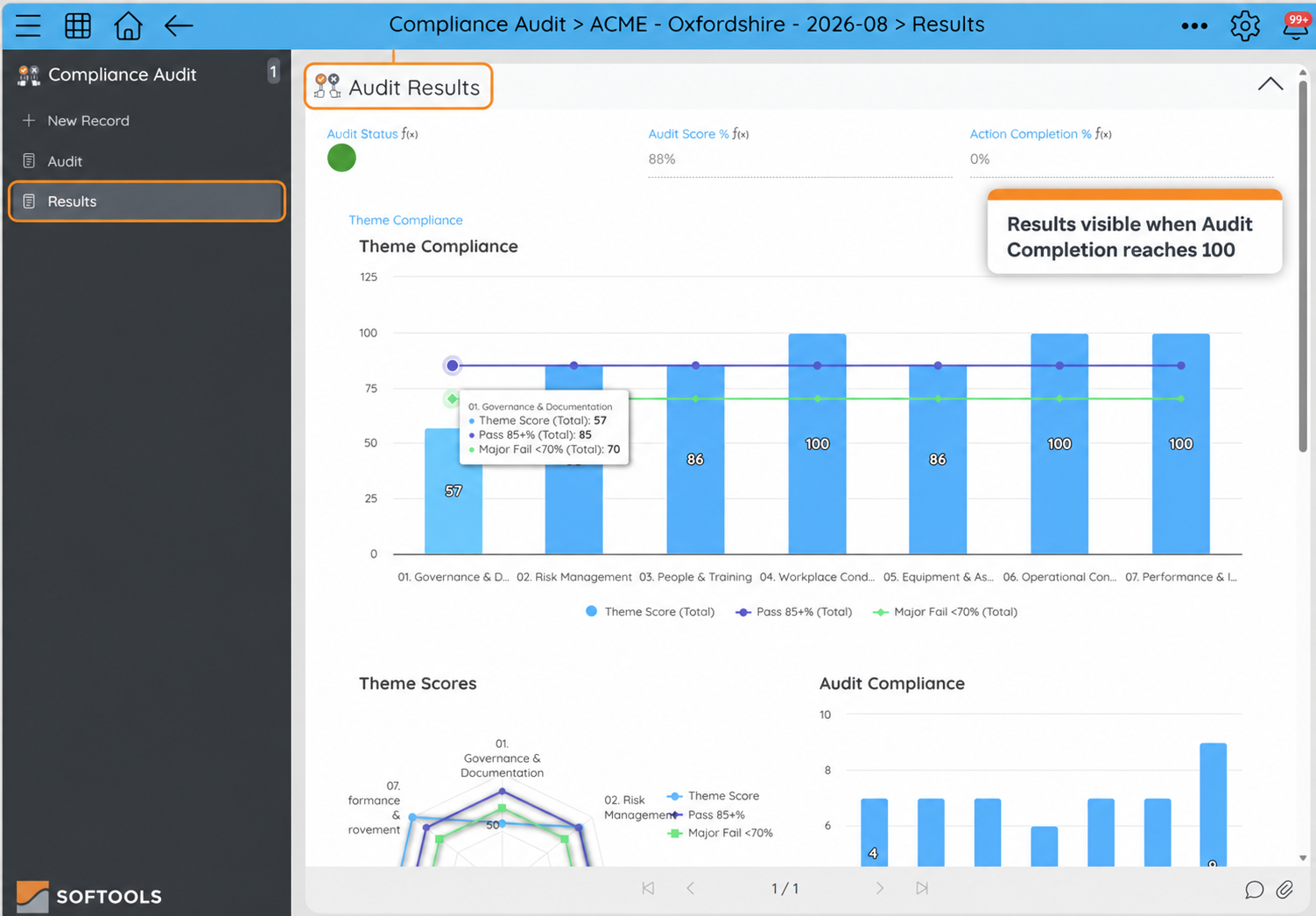Select Results in sidebar
1316x916 pixels.
(147, 201)
